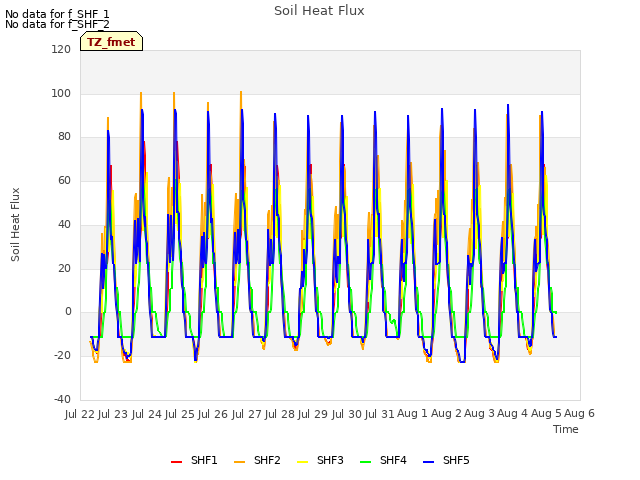The height and width of the screenshot is (480, 640).
Task: Click the Jul 22 x-axis tick label
Action: pyautogui.click(x=80, y=414)
